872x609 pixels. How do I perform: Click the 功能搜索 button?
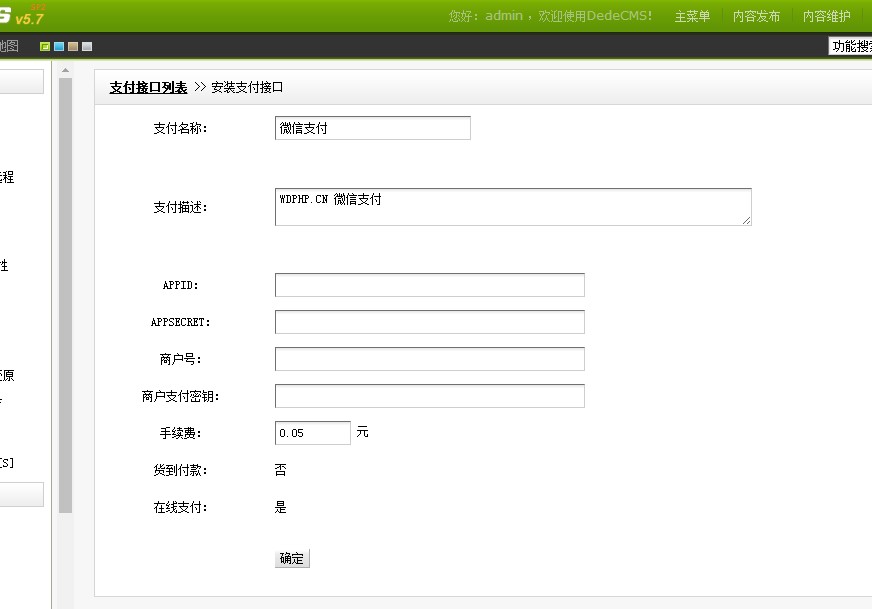(x=850, y=46)
